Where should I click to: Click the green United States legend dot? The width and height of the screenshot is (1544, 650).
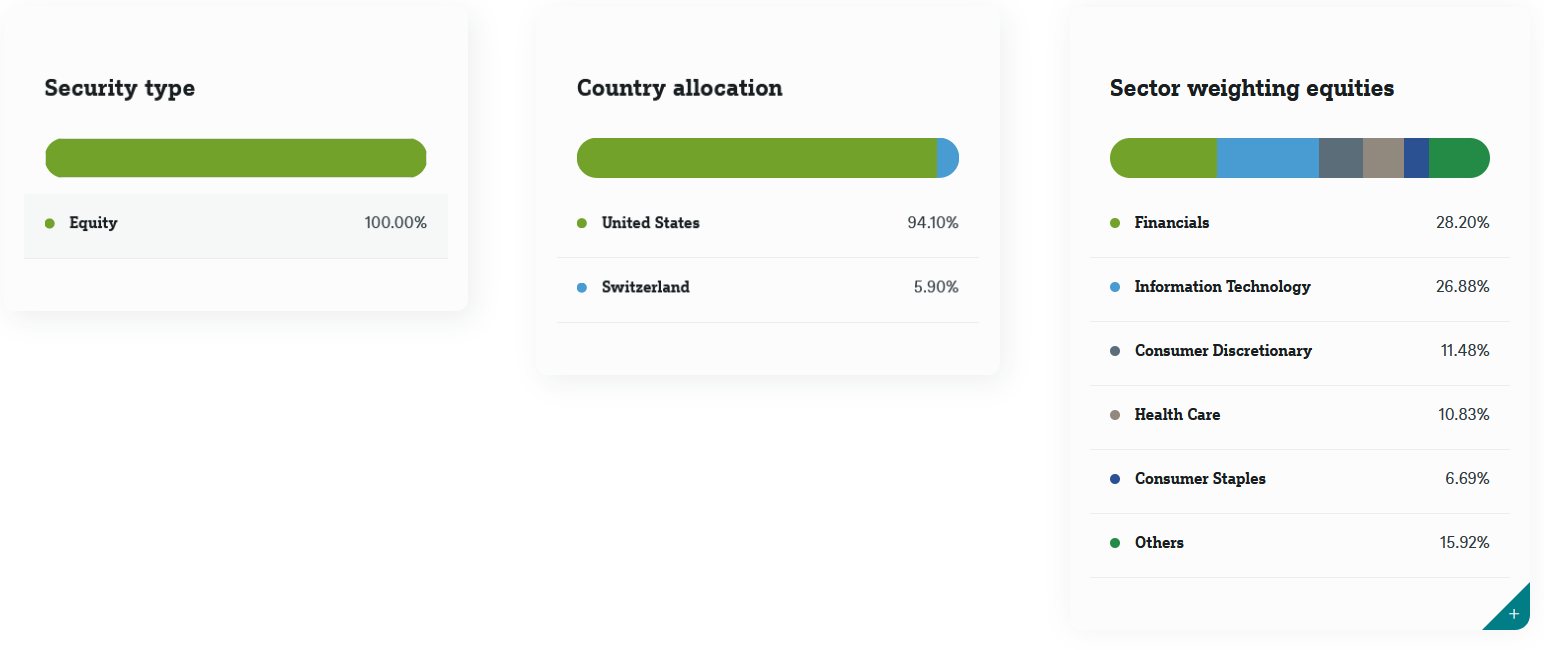point(582,223)
